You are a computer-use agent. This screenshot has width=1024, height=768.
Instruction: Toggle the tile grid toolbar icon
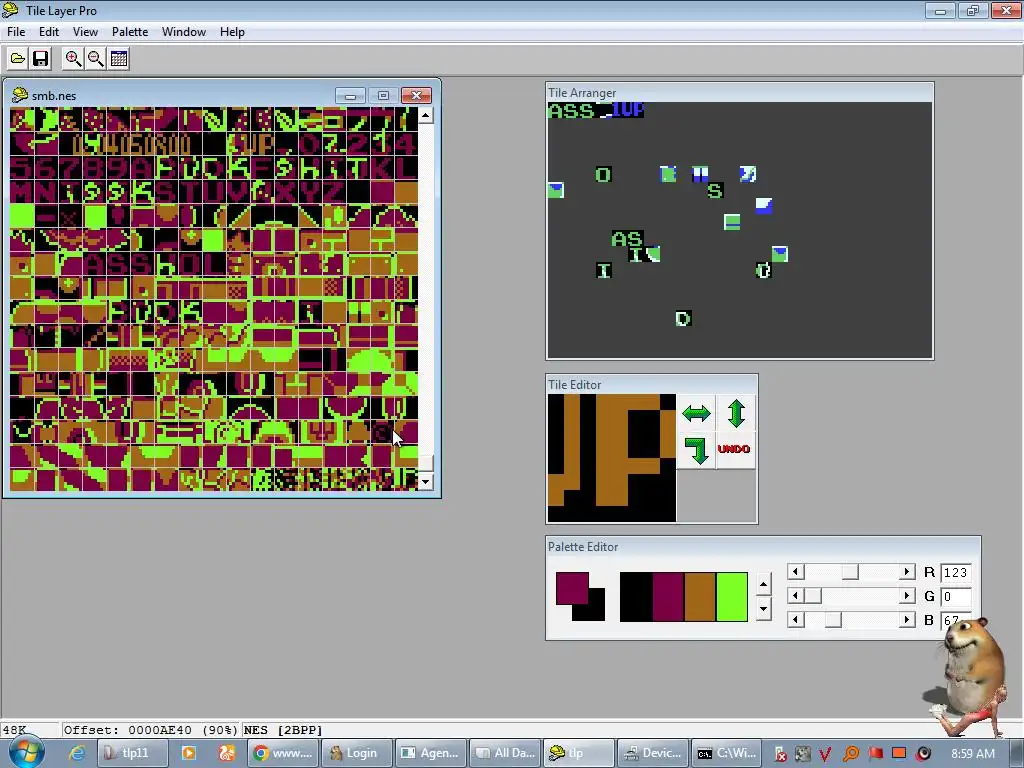pyautogui.click(x=119, y=59)
